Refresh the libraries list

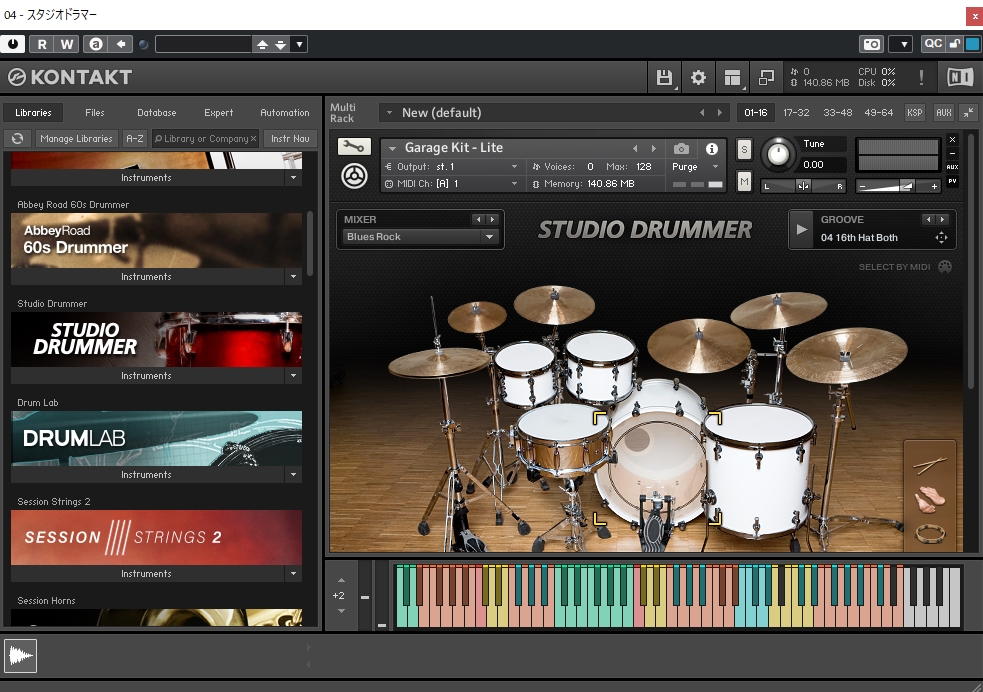tap(17, 139)
